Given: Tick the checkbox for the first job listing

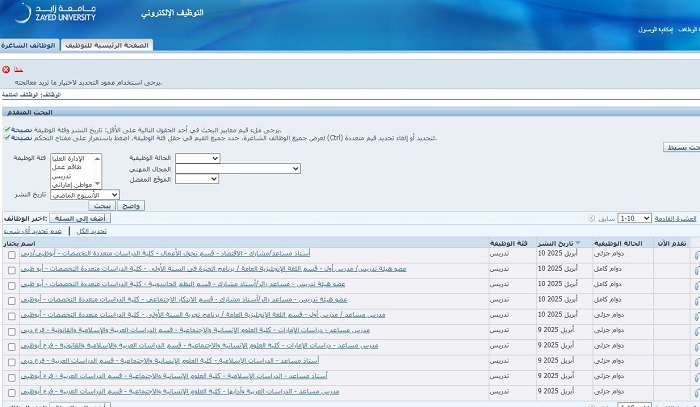Looking at the screenshot, I should coord(11,255).
